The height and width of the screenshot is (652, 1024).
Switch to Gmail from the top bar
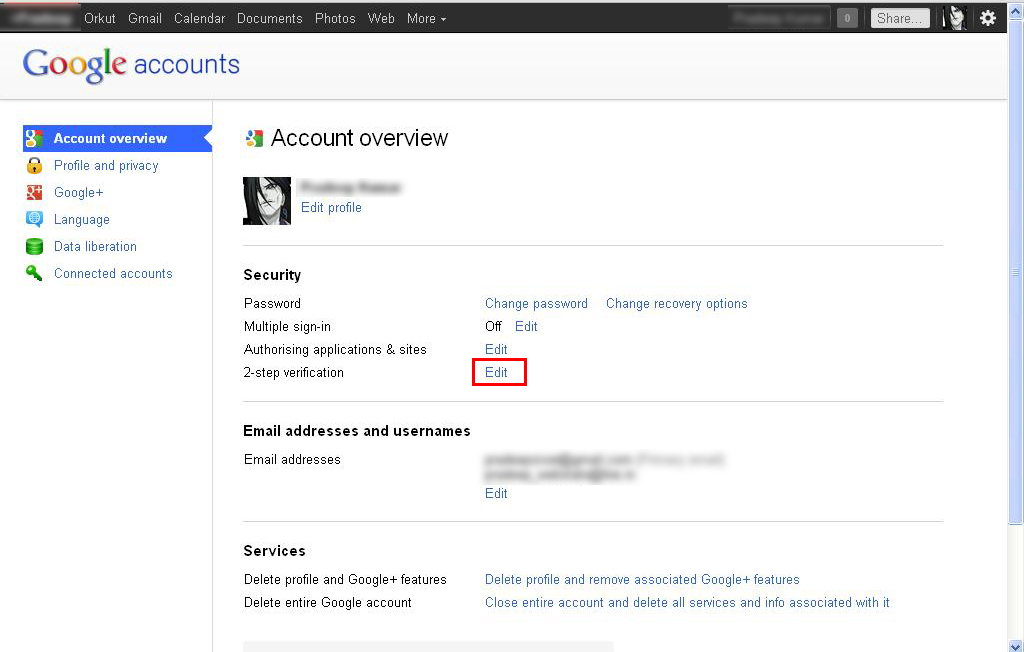(x=144, y=17)
